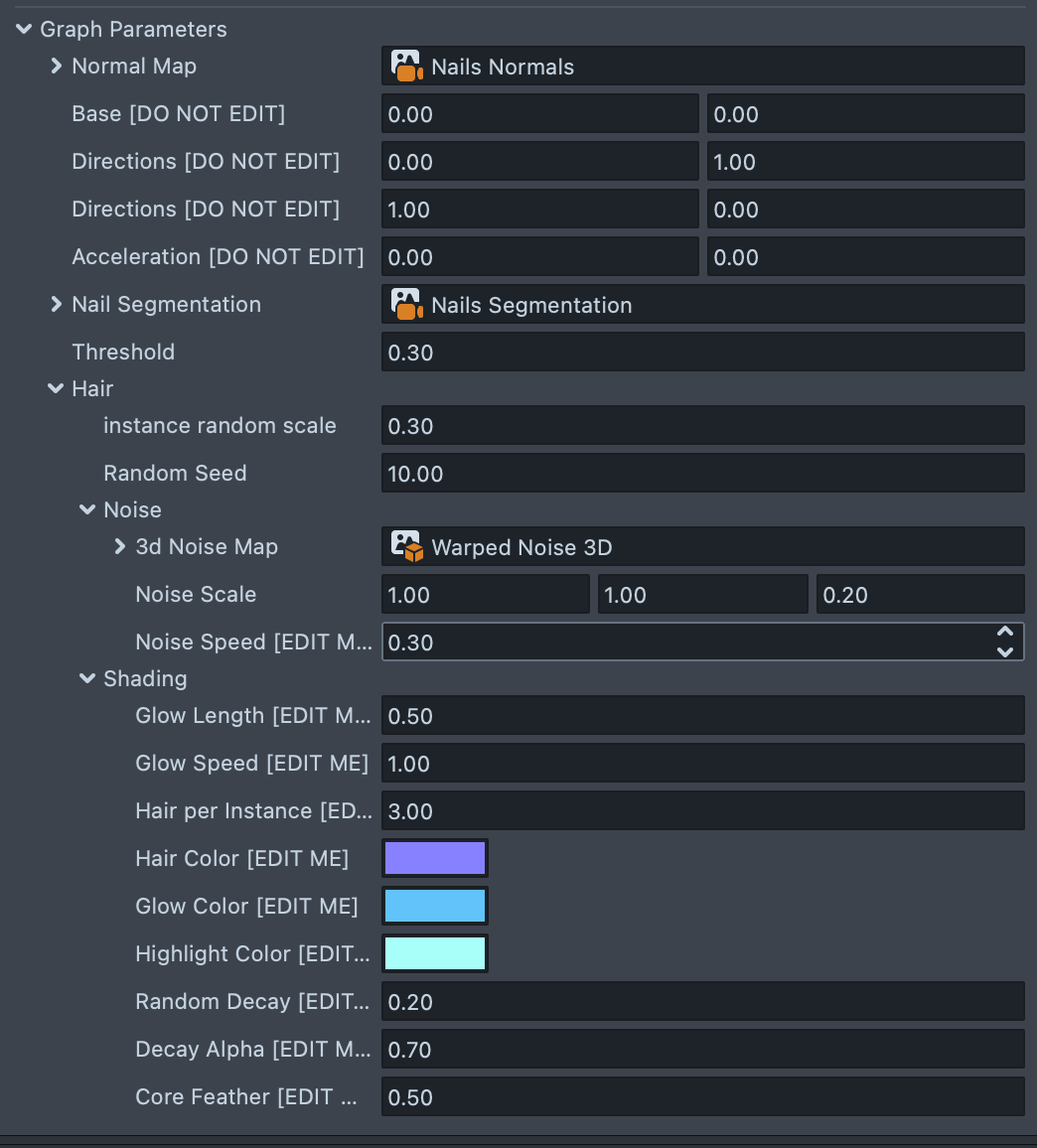Expand the Normal Map property
The height and width of the screenshot is (1148, 1037).
point(56,67)
